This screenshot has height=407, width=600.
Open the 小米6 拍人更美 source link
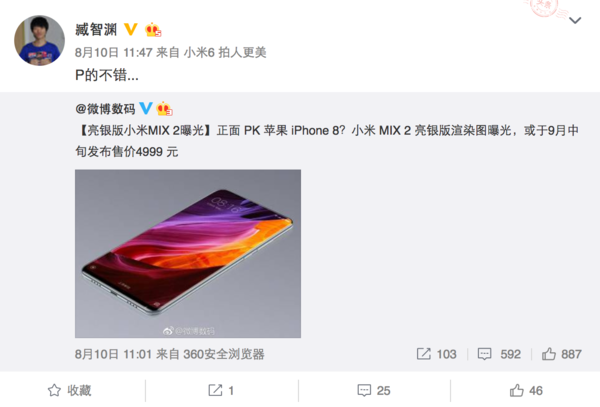[225, 52]
